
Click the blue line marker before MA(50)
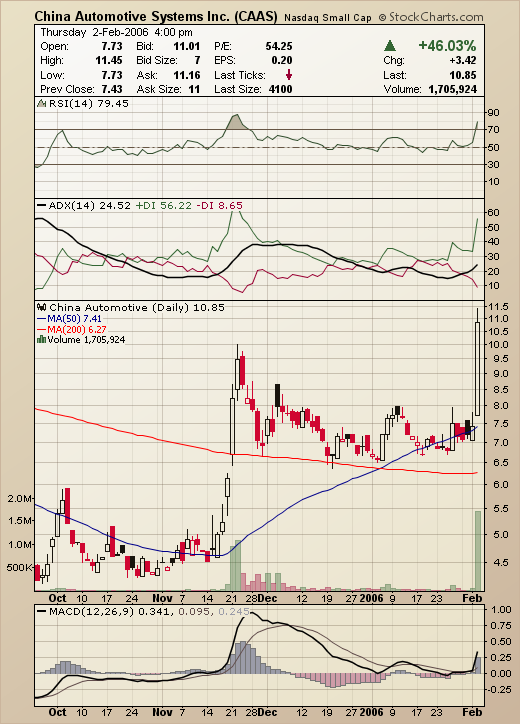click(41, 319)
